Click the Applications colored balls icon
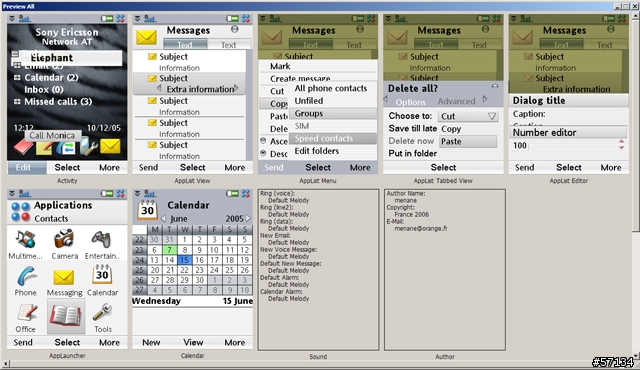The image size is (640, 370). click(x=20, y=211)
